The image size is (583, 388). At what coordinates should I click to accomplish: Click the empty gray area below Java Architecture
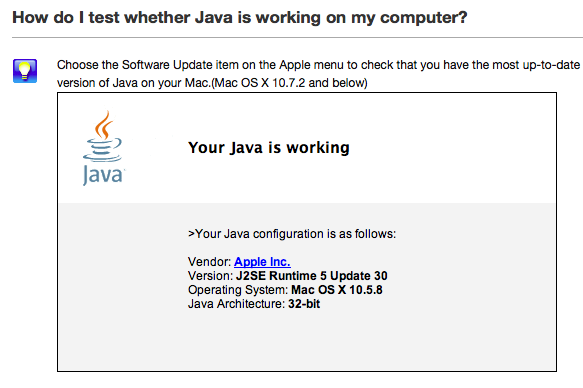click(x=307, y=340)
